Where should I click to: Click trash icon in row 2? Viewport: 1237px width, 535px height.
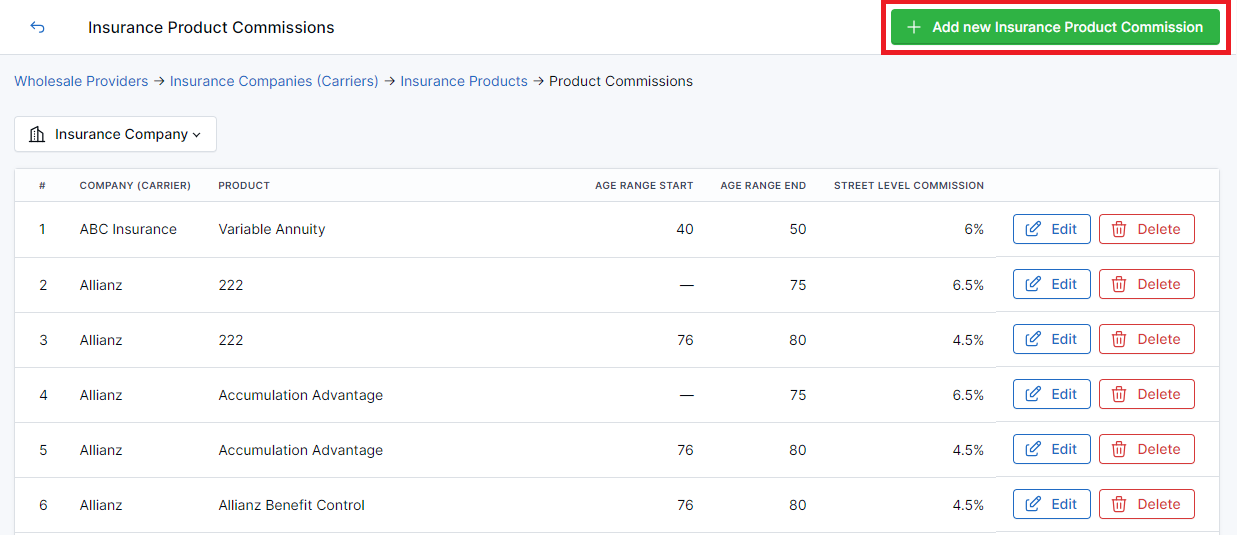(x=1119, y=284)
